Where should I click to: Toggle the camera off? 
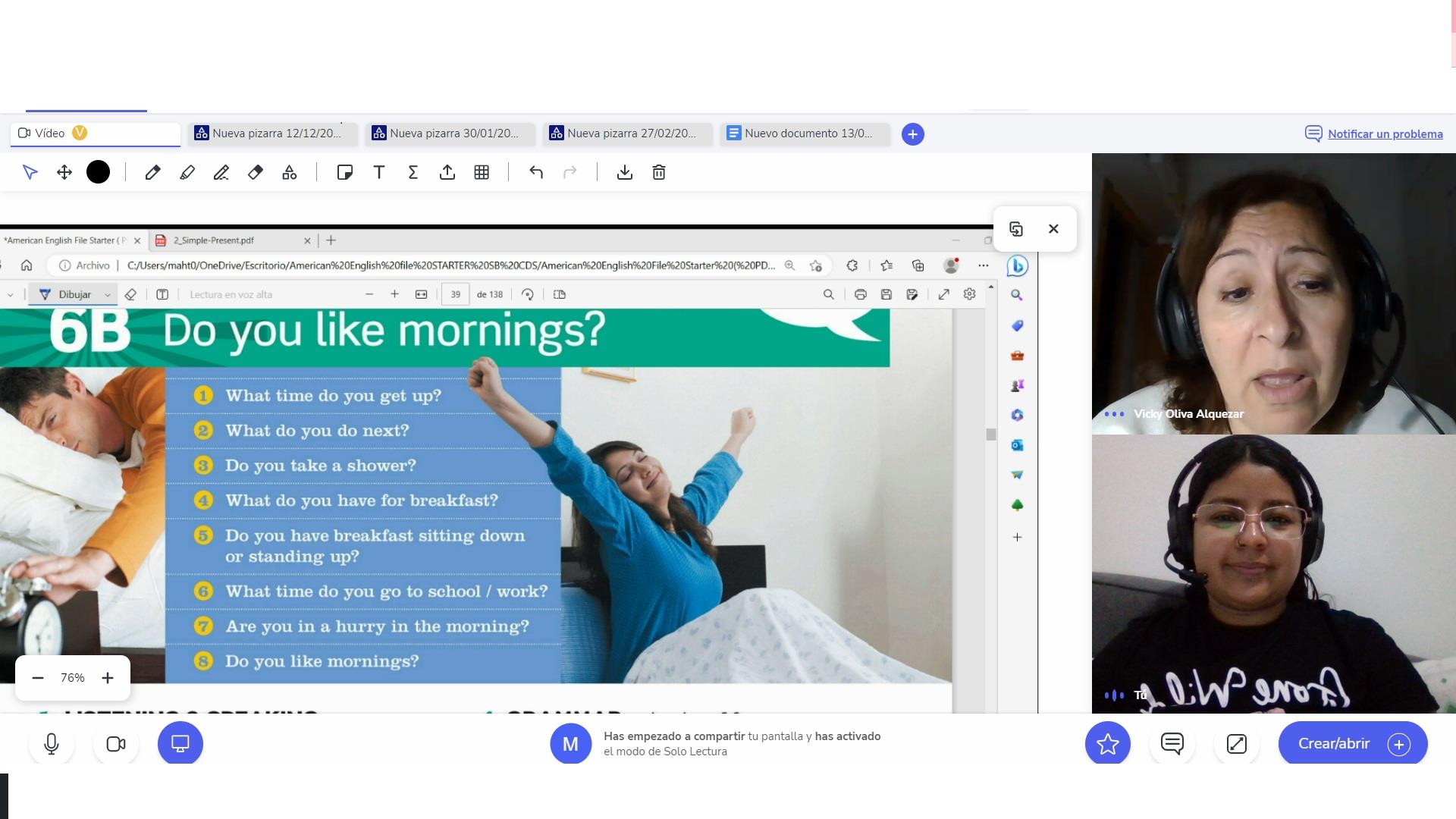pos(116,744)
